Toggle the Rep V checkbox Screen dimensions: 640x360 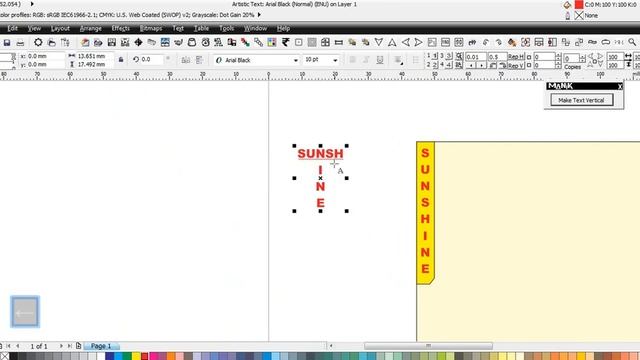tap(529, 65)
